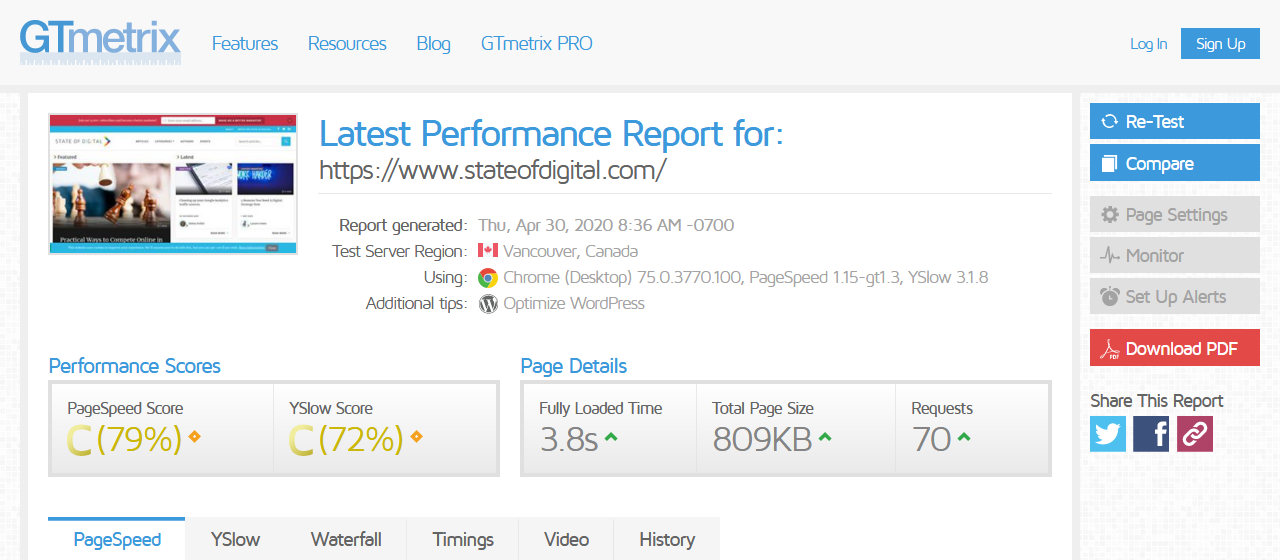Select the Timings tab
The image size is (1280, 560).
[x=463, y=539]
